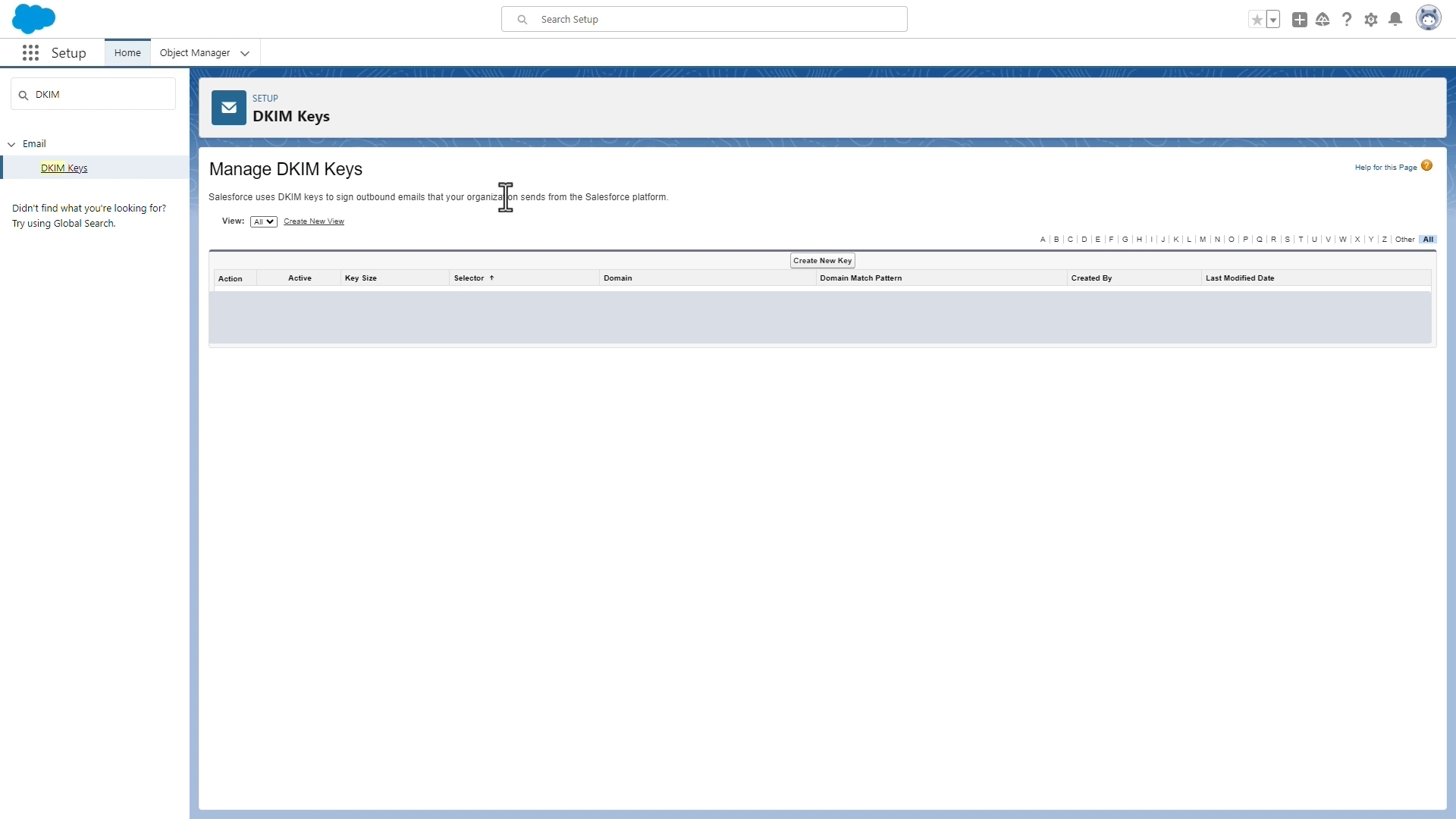Sort by the Domain column header
Image resolution: width=1456 pixels, height=819 pixels.
click(x=618, y=278)
